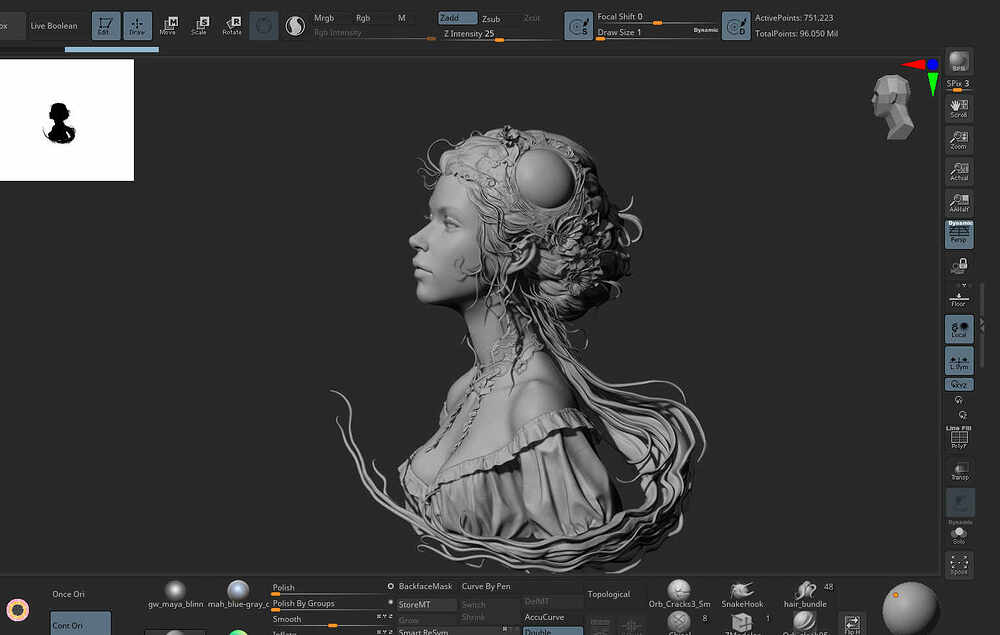Select gw_maya_blinn material
Viewport: 1000px width, 635px height.
[175, 595]
